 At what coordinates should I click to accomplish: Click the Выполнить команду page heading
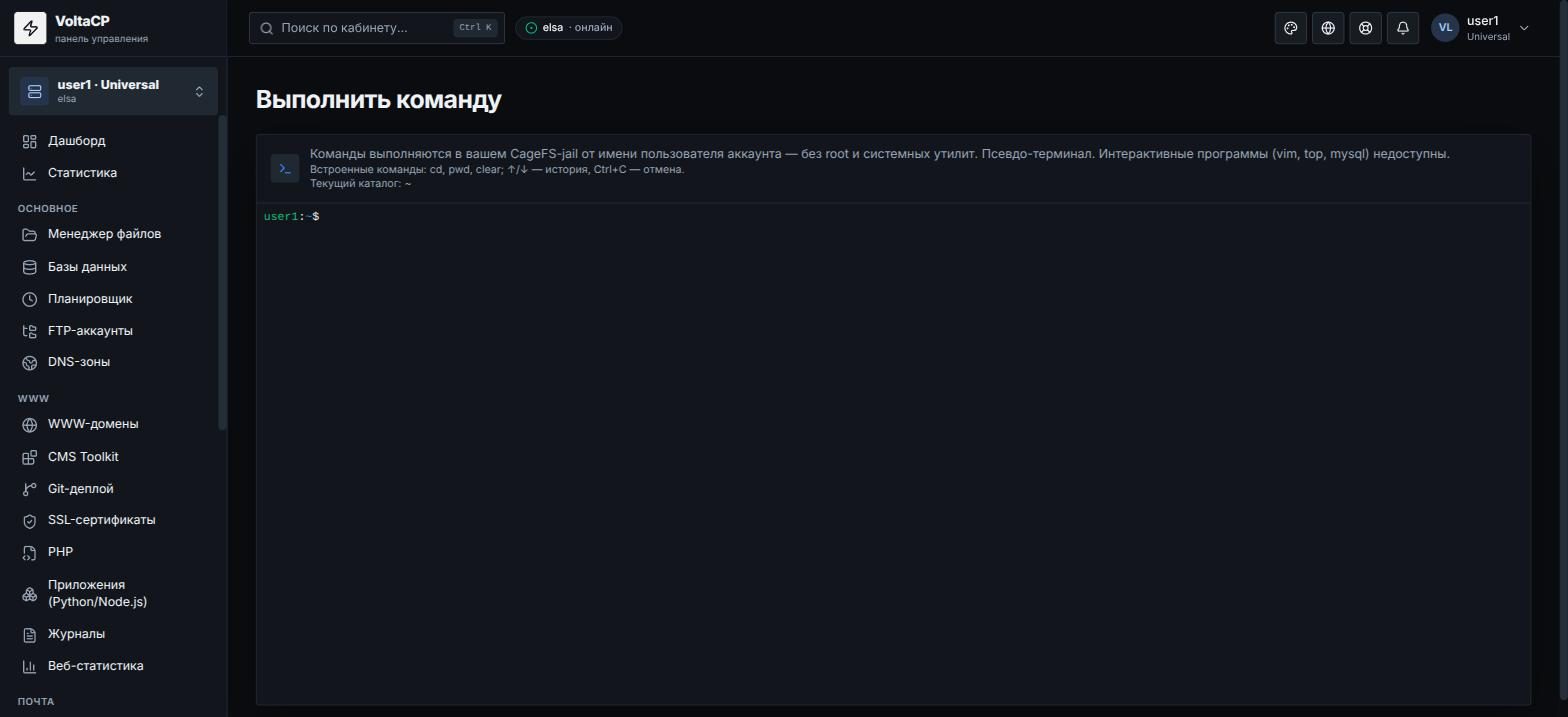379,100
